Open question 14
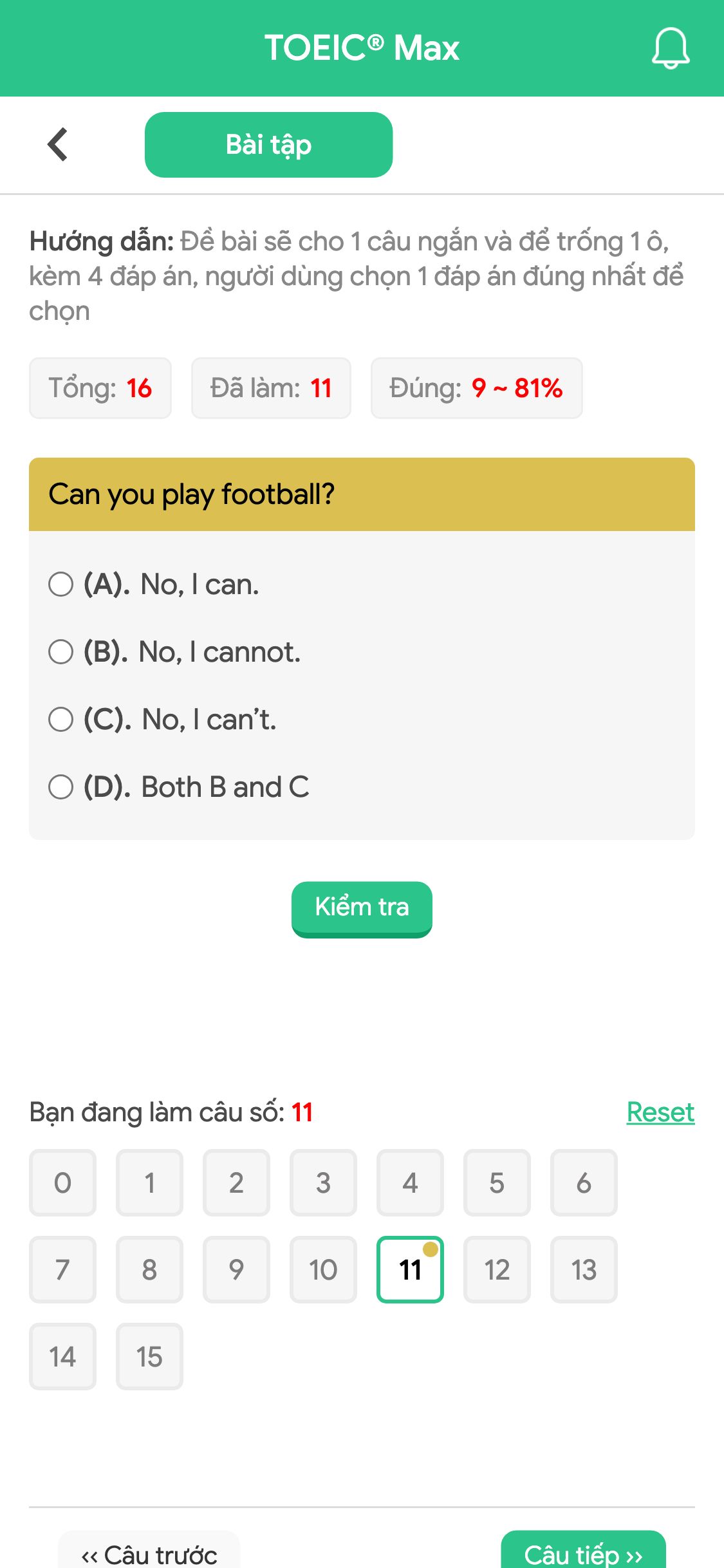 click(62, 1356)
